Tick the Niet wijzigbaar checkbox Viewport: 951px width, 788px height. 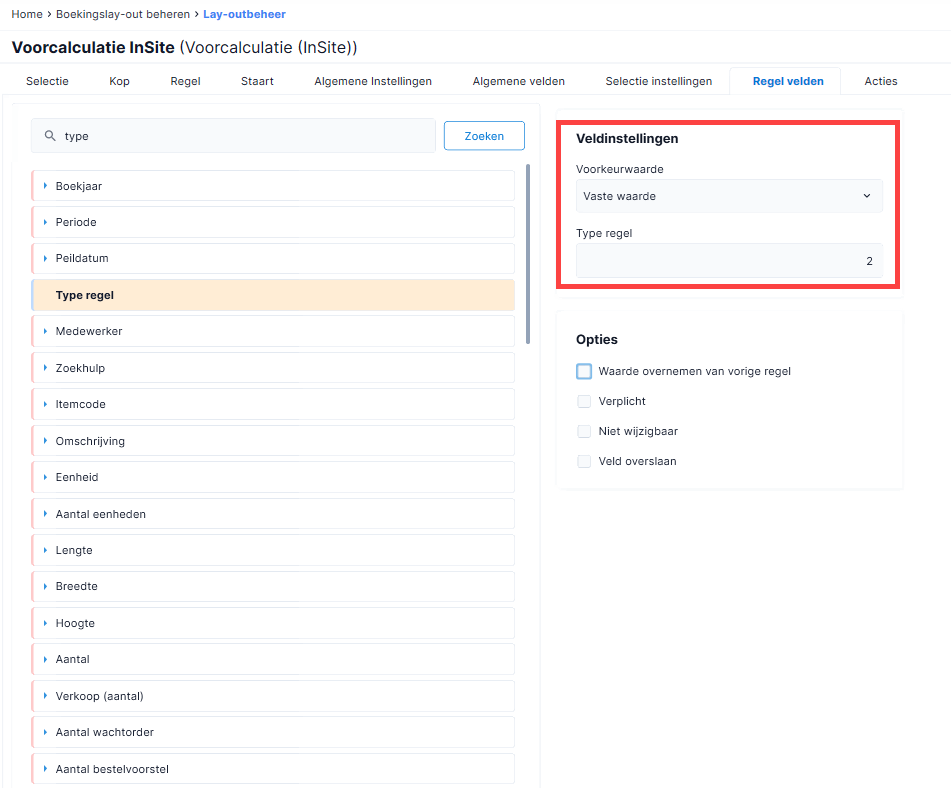[x=584, y=431]
